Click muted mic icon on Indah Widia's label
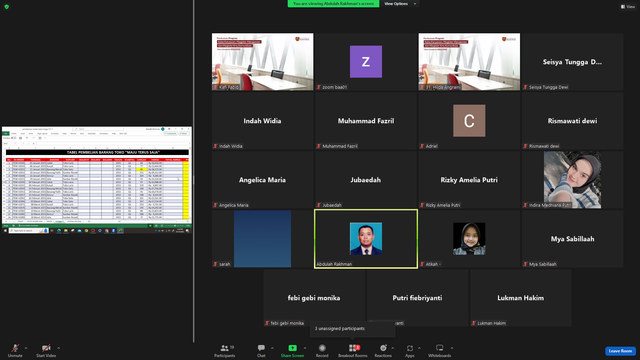This screenshot has width=640, height=360. [x=216, y=146]
